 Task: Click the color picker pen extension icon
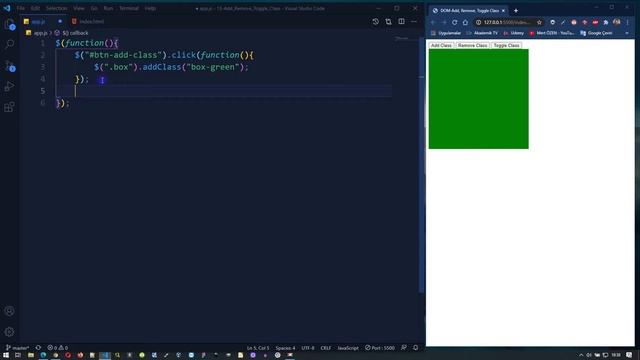pyautogui.click(x=563, y=22)
